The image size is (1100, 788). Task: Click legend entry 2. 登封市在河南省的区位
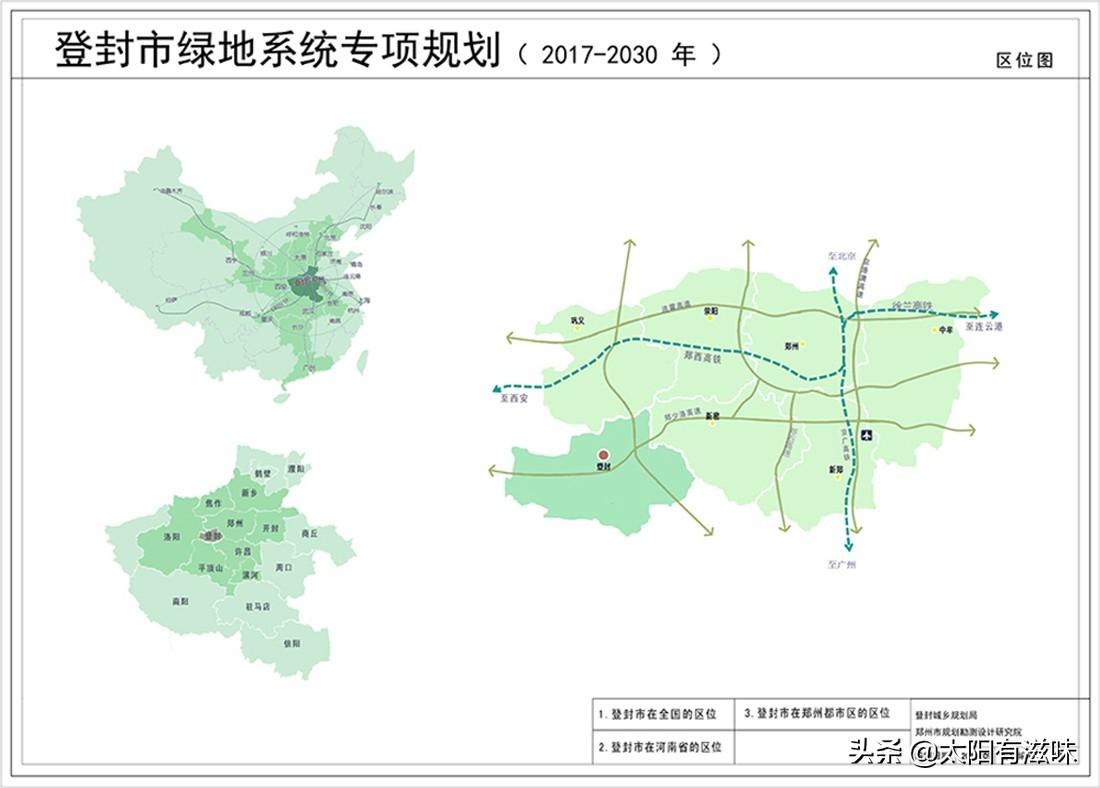(660, 747)
